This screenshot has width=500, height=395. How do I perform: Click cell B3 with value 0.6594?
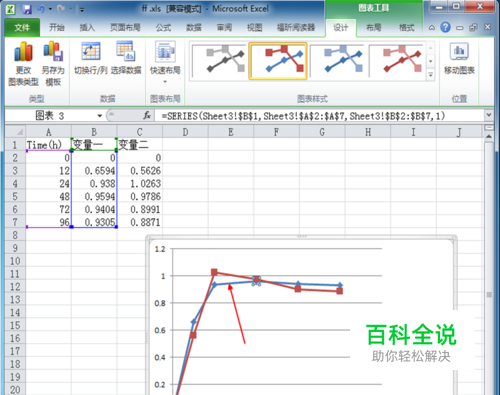[x=94, y=171]
